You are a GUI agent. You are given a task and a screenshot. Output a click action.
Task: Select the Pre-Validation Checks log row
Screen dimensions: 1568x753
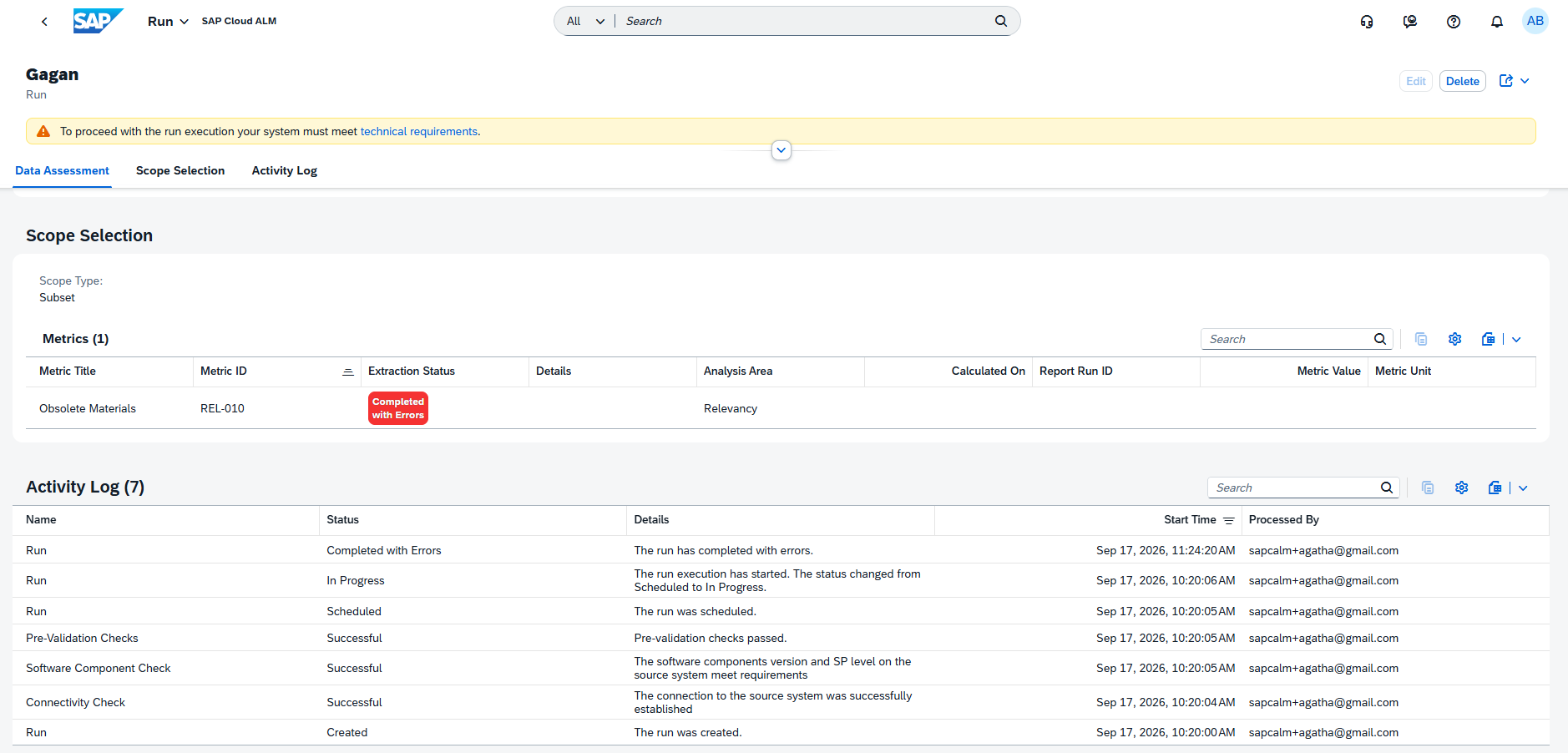click(x=781, y=638)
